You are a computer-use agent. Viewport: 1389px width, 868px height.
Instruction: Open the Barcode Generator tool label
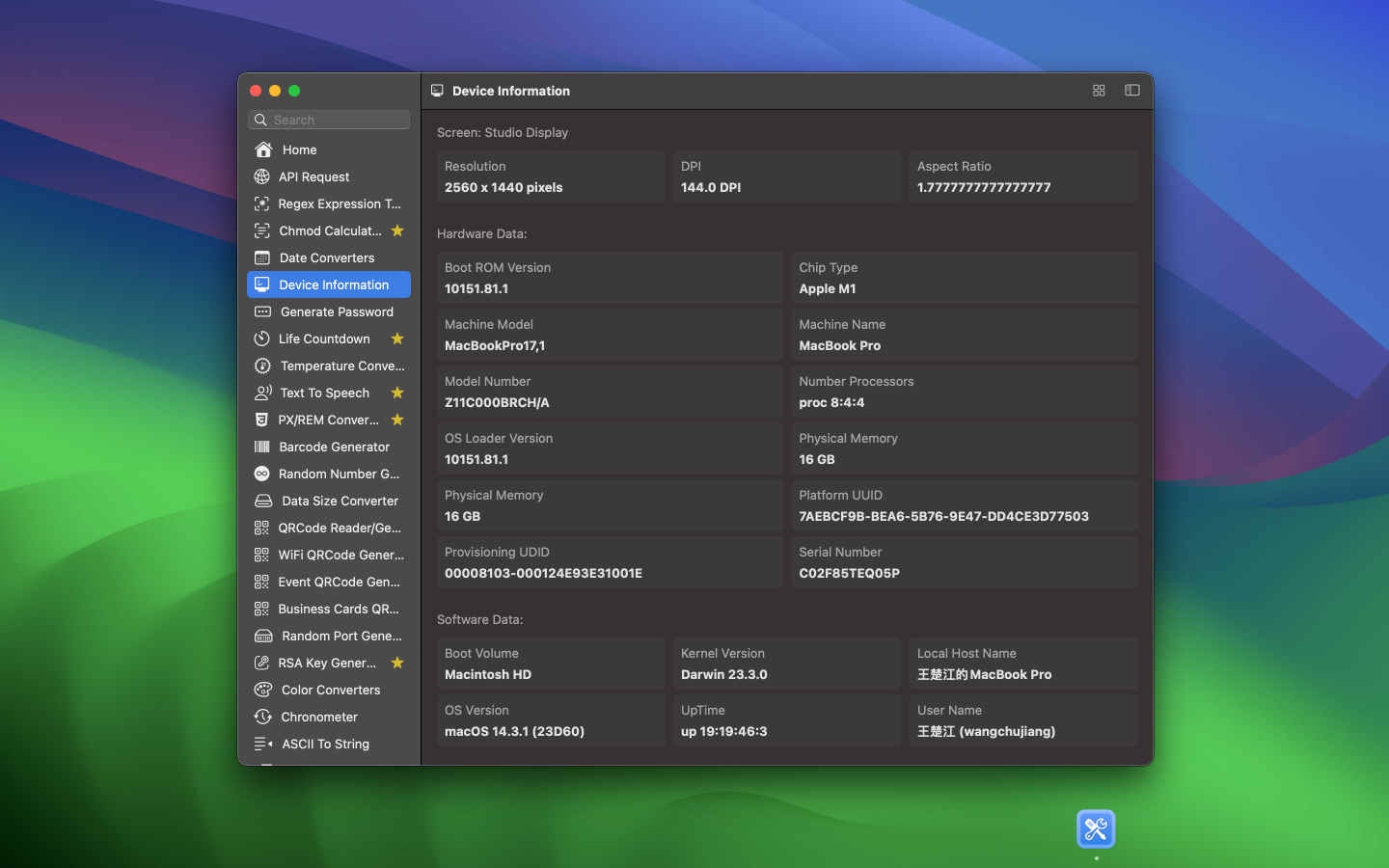[334, 447]
